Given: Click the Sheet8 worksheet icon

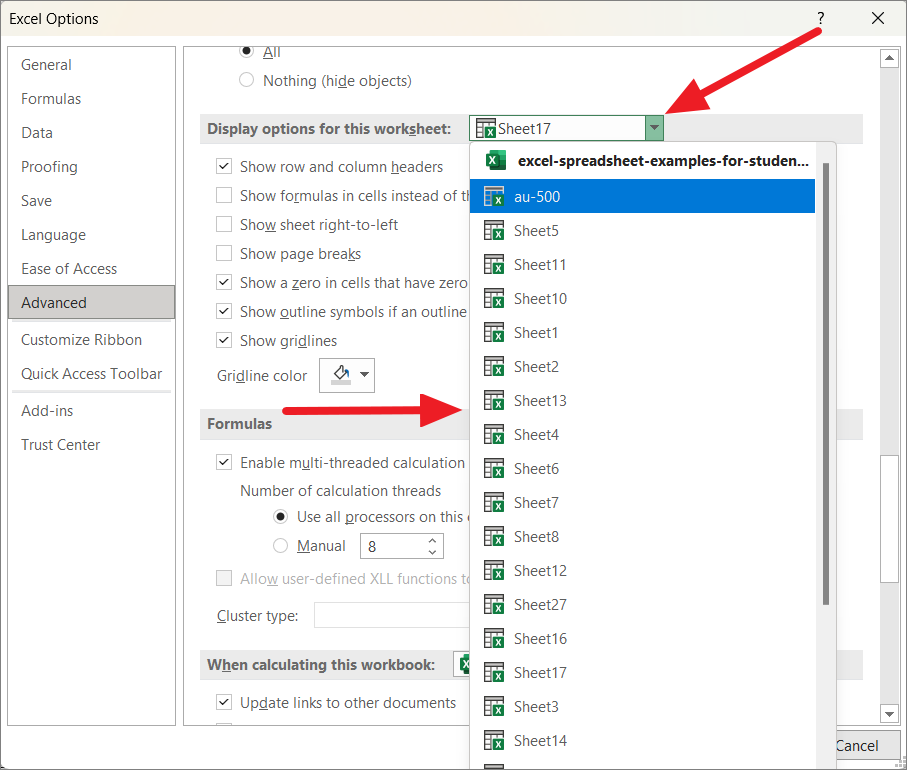Looking at the screenshot, I should [494, 537].
